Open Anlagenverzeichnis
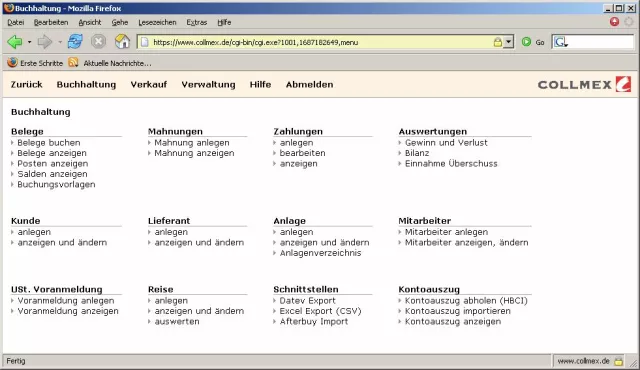The height and width of the screenshot is (370, 640). tap(320, 253)
